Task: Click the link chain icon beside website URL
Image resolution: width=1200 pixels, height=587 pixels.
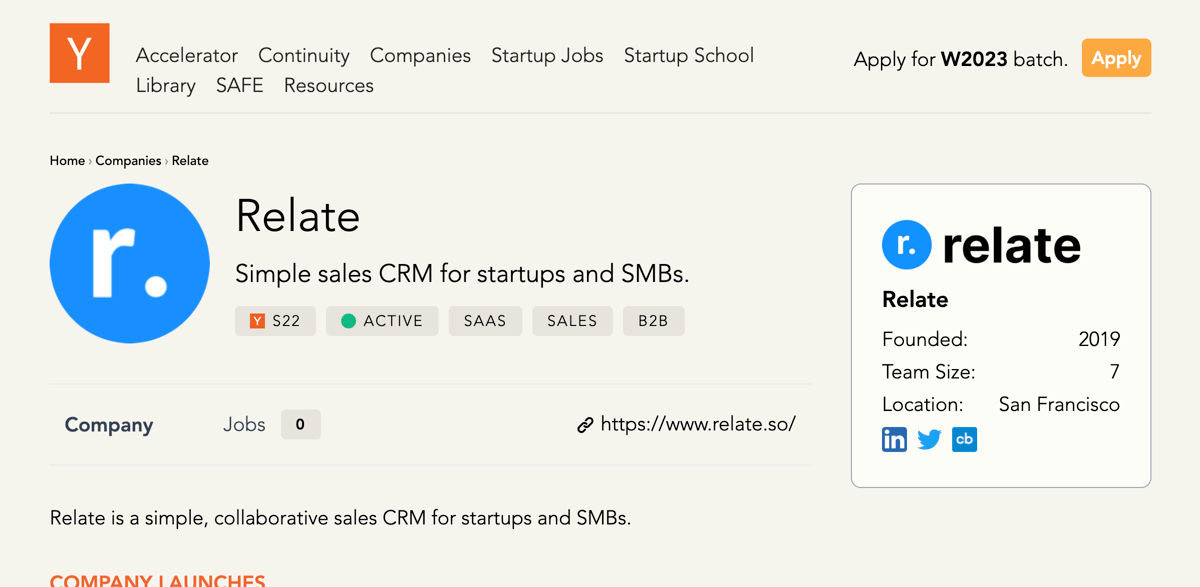Action: click(x=585, y=425)
